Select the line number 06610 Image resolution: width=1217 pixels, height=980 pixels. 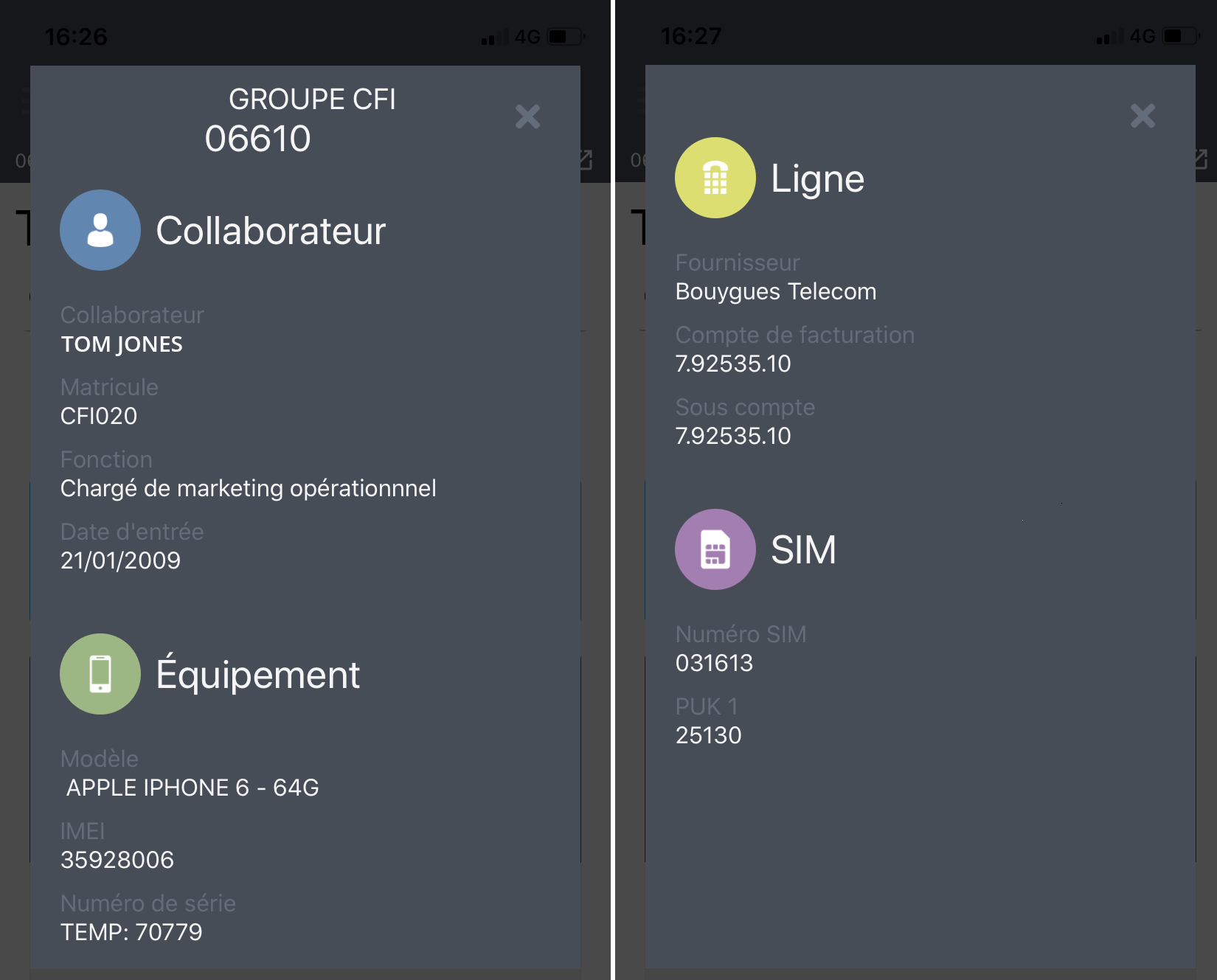257,139
